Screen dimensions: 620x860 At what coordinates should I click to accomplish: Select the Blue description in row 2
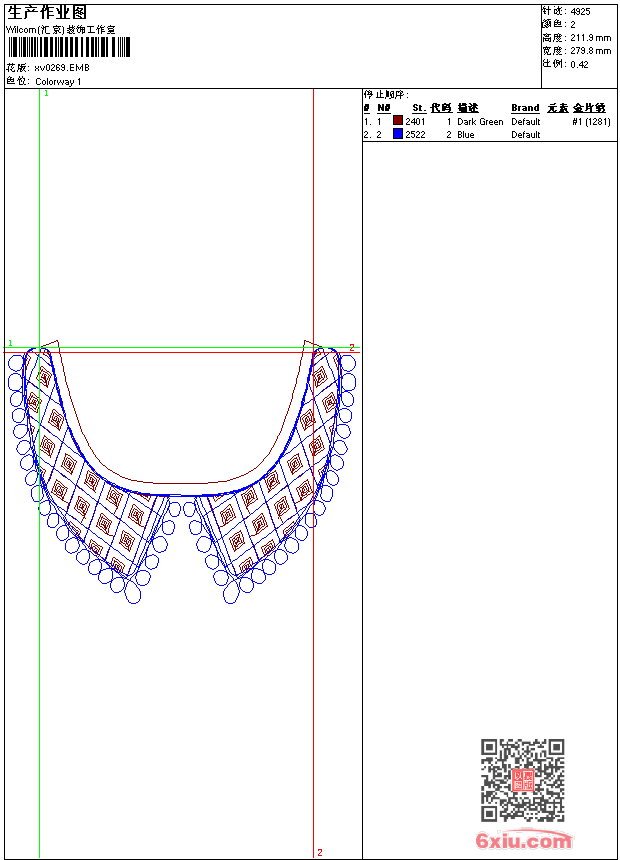(x=466, y=135)
